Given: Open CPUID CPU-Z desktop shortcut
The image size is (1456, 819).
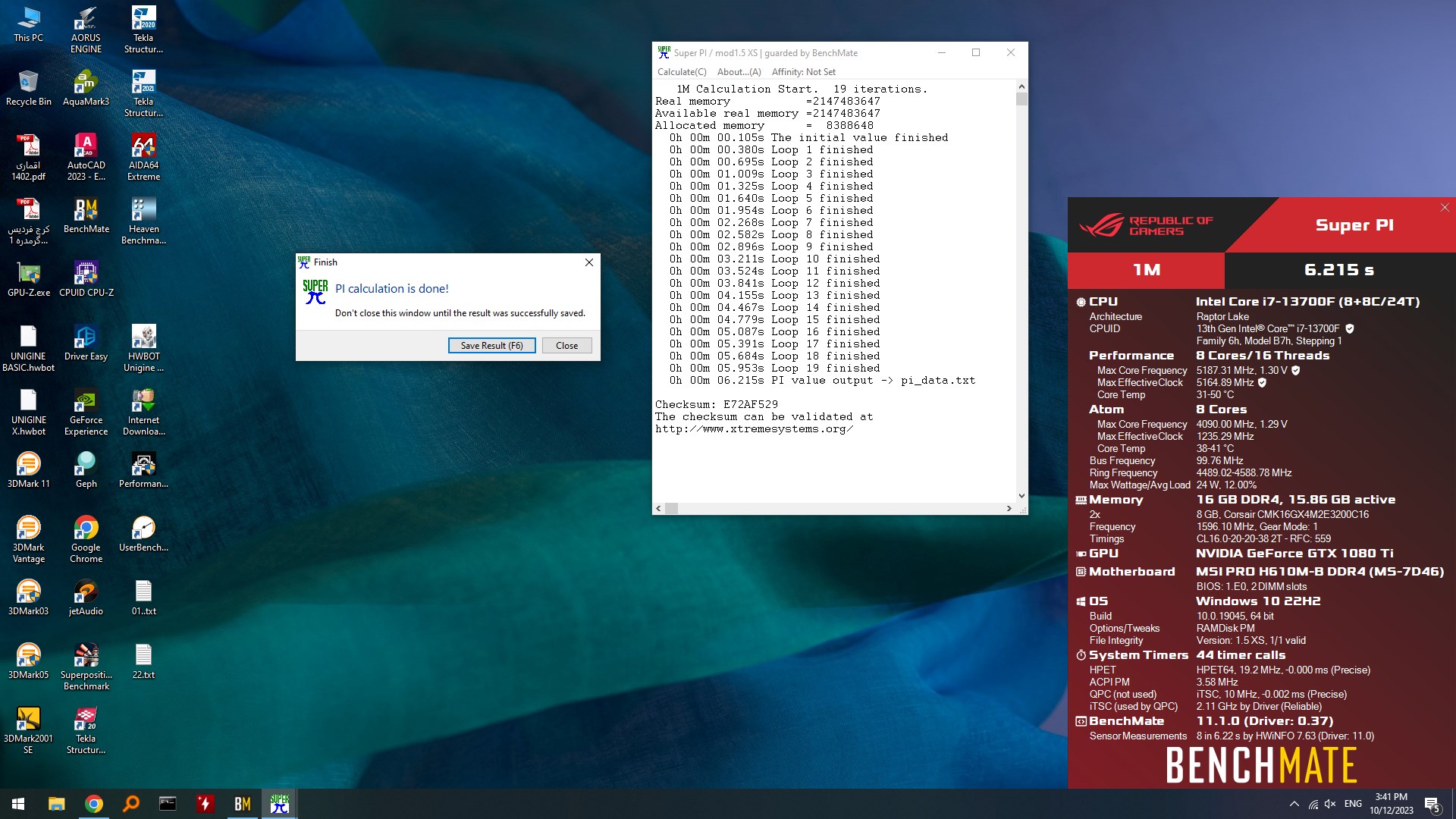Looking at the screenshot, I should [x=86, y=279].
